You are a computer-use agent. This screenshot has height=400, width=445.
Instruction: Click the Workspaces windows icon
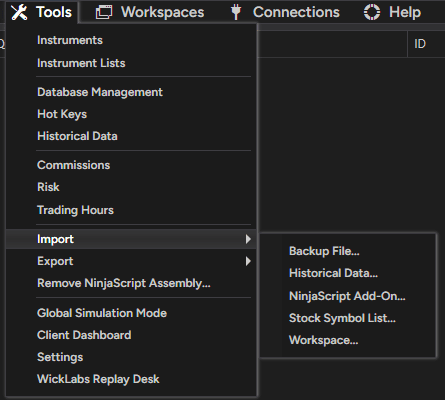pyautogui.click(x=104, y=12)
